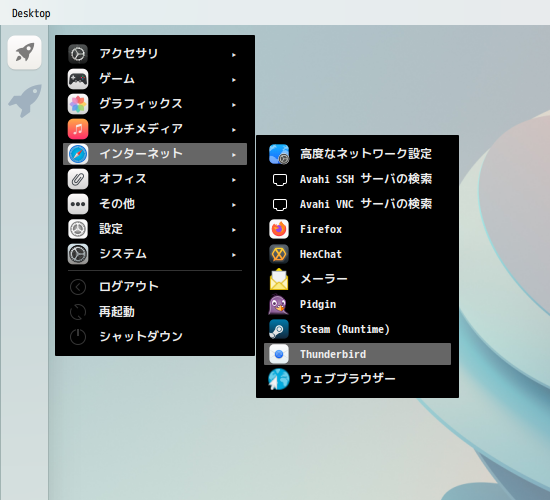The width and height of the screenshot is (550, 500).
Task: Click the envelope mailer icon
Action: click(x=279, y=279)
